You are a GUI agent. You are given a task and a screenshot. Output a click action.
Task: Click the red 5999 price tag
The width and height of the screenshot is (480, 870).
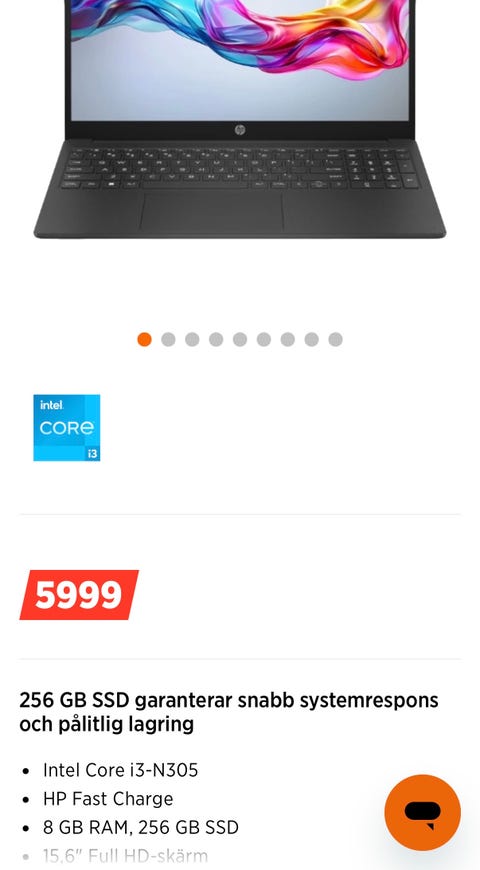79,595
